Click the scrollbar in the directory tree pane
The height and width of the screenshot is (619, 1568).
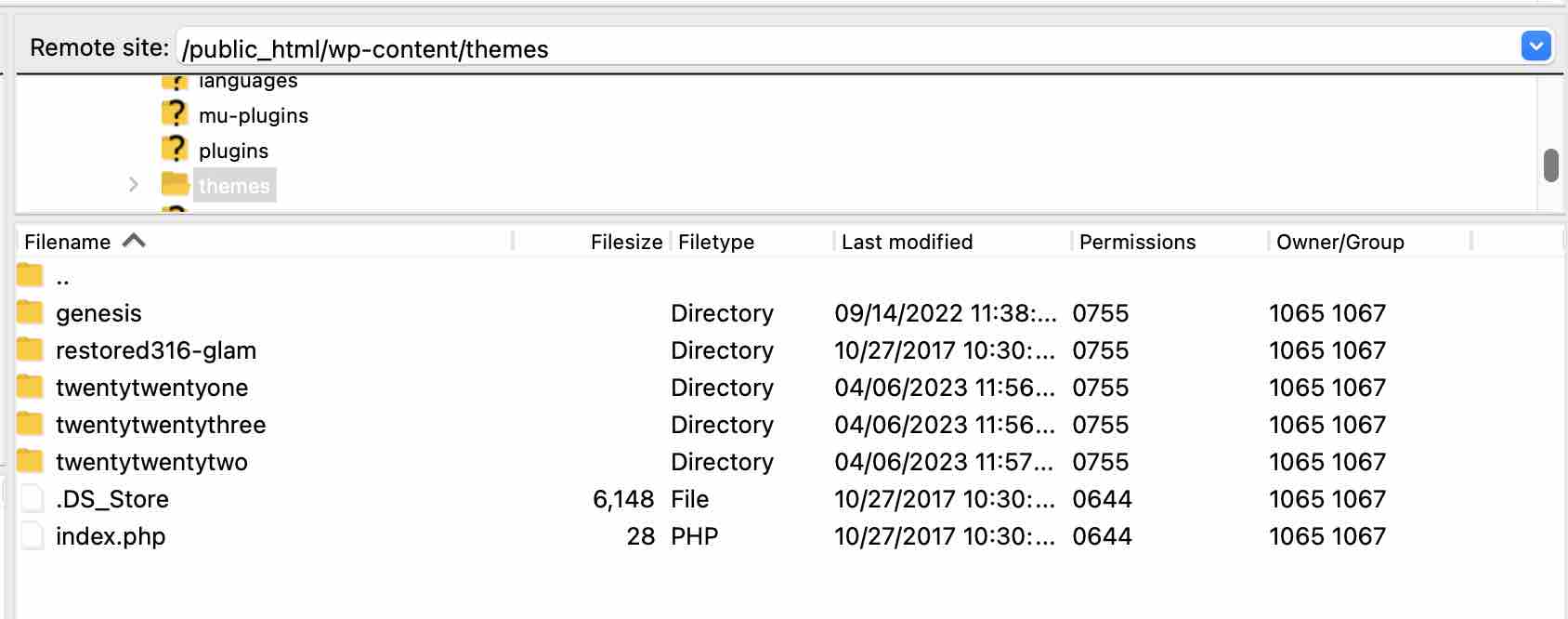click(x=1549, y=163)
